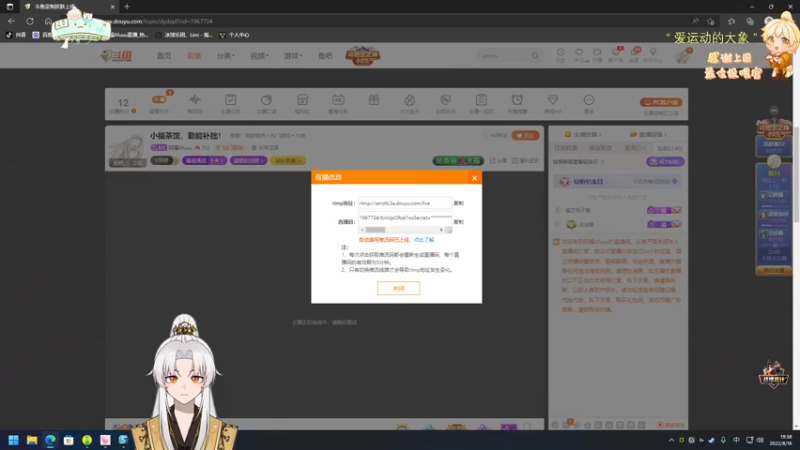The image size is (800, 450).
Task: Go to Douyu 首页 in top navigation
Action: click(x=164, y=56)
